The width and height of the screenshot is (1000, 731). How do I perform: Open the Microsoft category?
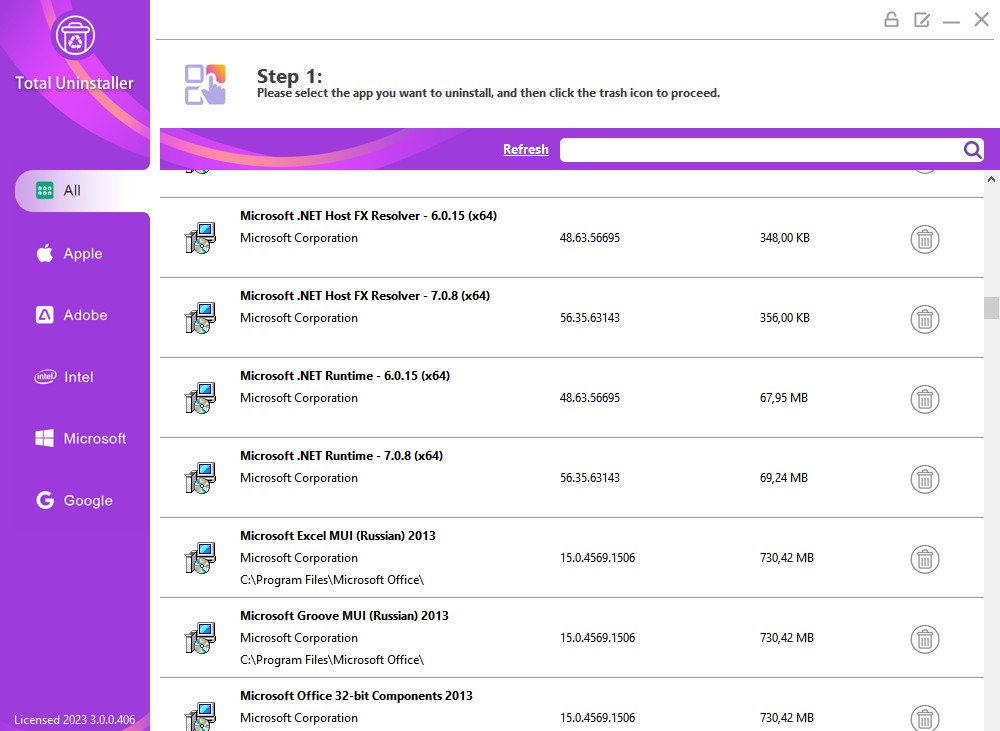tap(80, 438)
